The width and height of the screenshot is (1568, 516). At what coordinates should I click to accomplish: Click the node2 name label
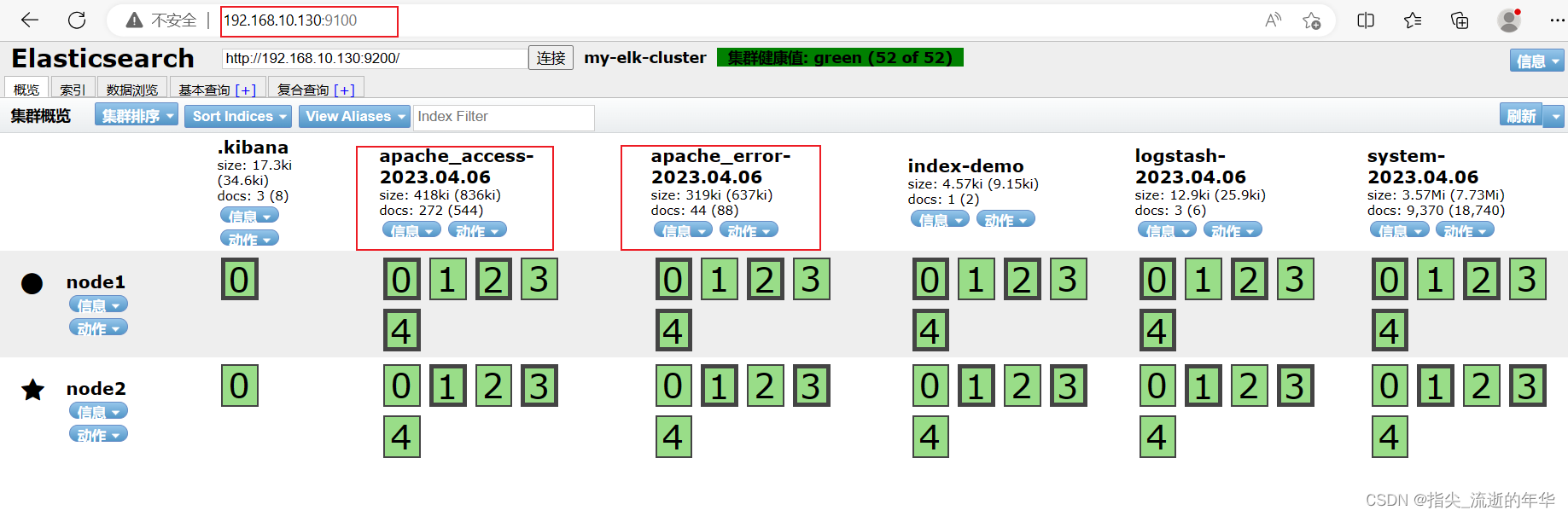tap(96, 389)
